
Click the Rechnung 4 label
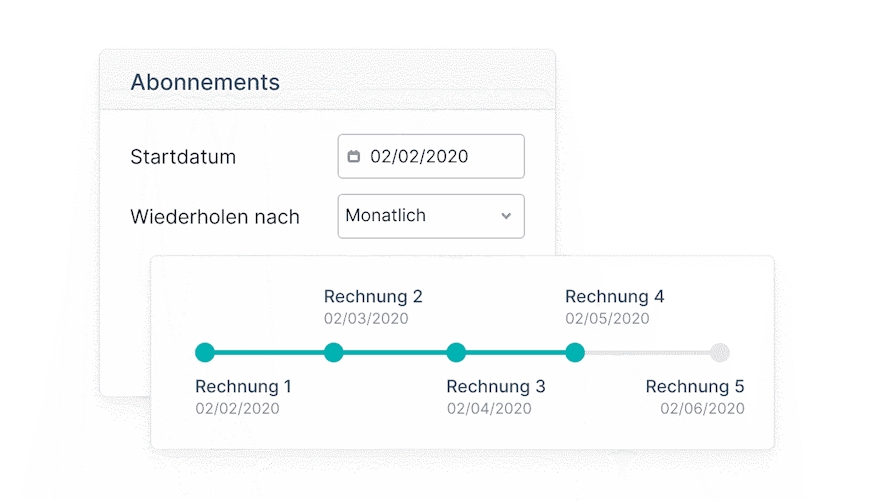click(x=614, y=297)
